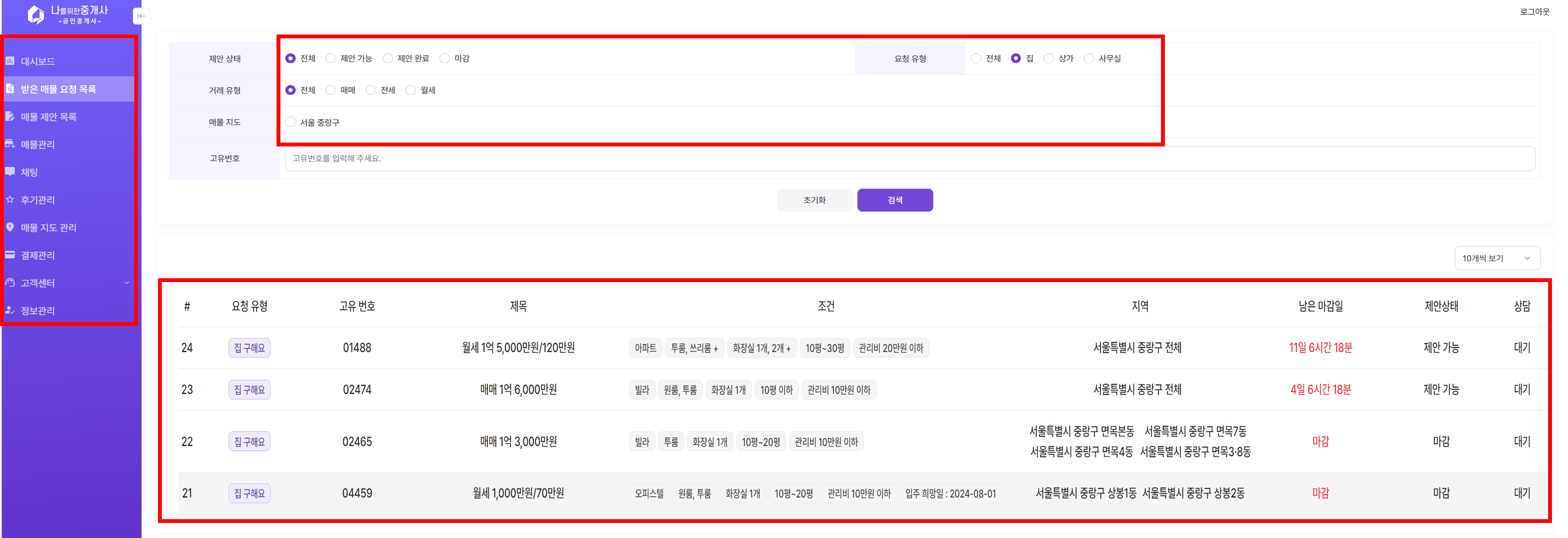Viewport: 1568px width, 538px height.
Task: Click the 정보관리 user icon
Action: click(10, 310)
